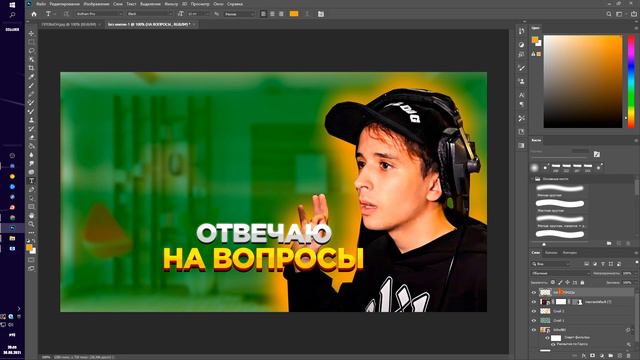The height and width of the screenshot is (360, 640).
Task: Select the Zoom magnifier tool
Action: pyautogui.click(x=31, y=224)
